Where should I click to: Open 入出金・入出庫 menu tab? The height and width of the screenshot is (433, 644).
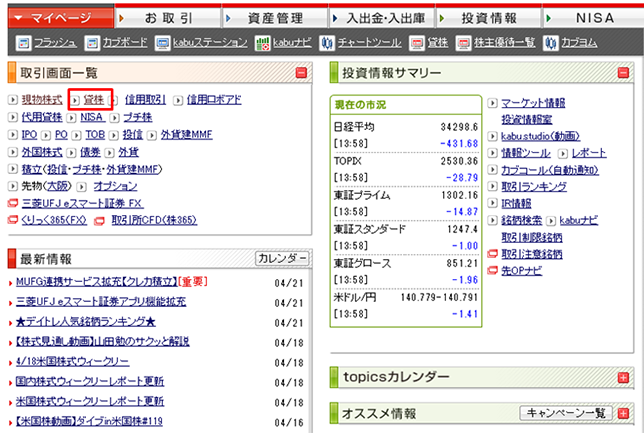pyautogui.click(x=382, y=18)
